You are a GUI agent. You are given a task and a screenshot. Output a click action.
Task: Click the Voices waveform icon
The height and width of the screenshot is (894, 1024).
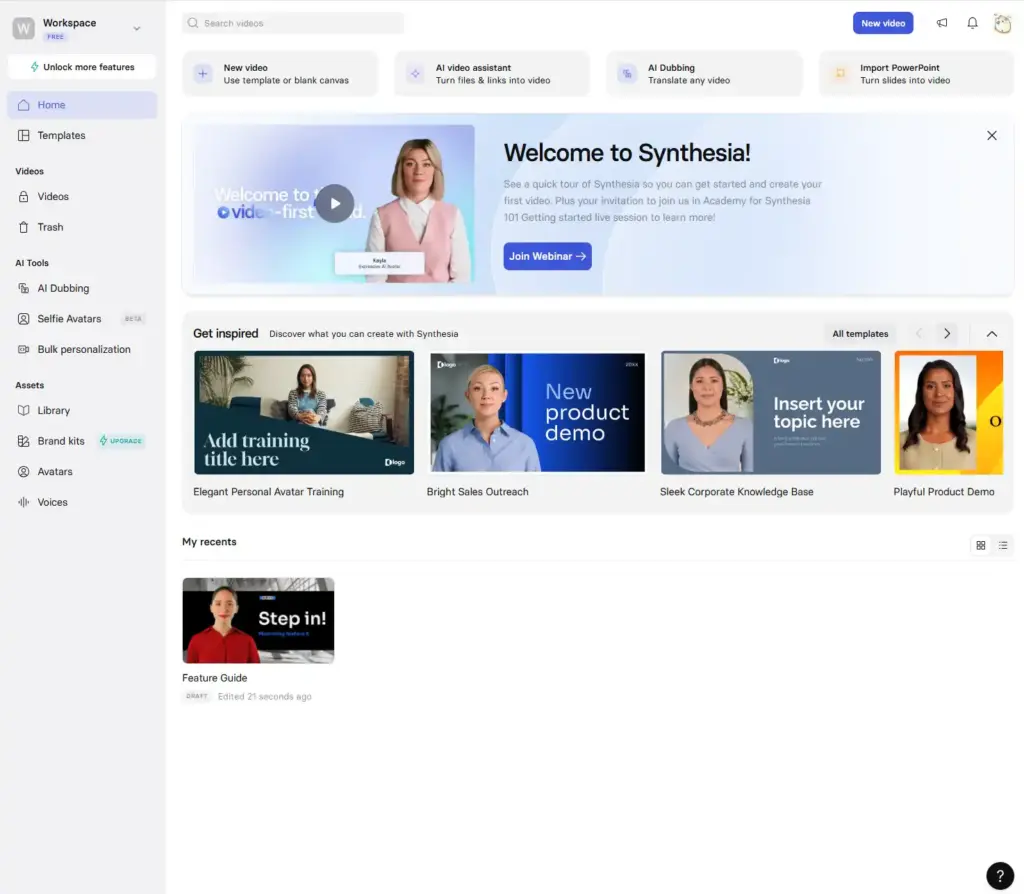pos(24,502)
